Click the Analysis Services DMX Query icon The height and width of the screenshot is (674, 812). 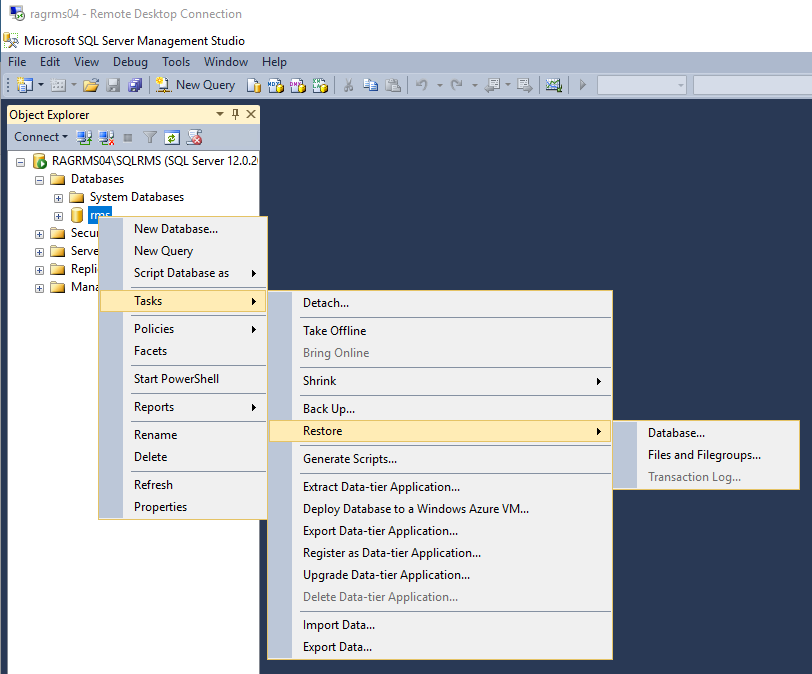tap(298, 85)
